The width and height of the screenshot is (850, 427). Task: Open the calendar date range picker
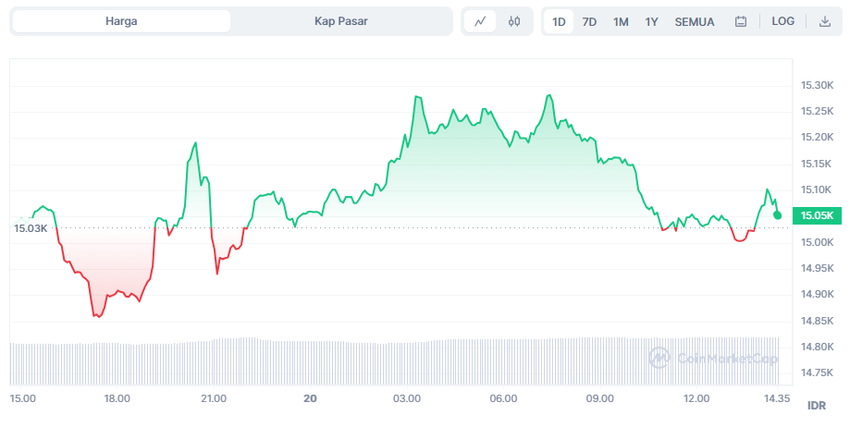[740, 21]
